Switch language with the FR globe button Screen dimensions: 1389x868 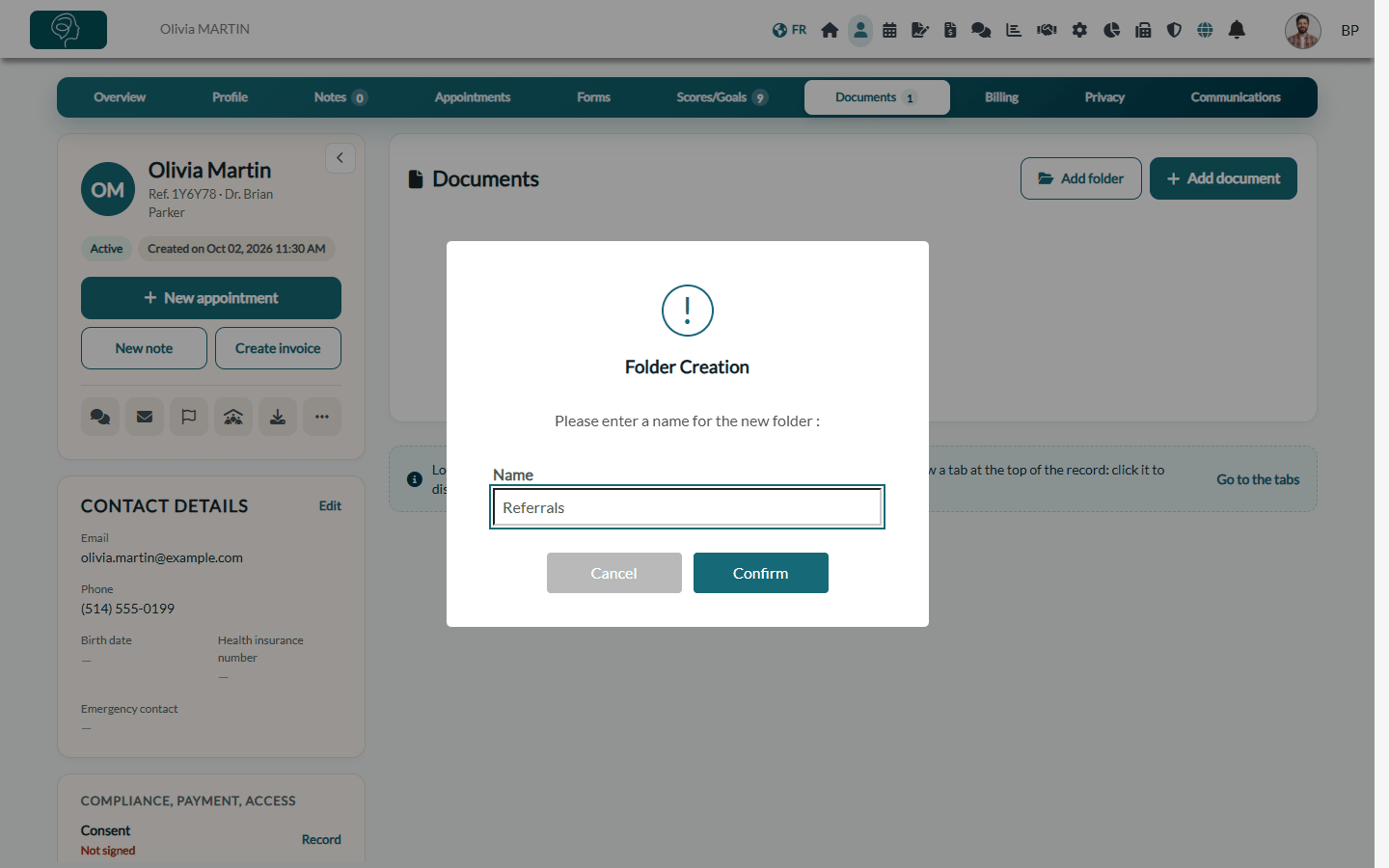pos(789,30)
